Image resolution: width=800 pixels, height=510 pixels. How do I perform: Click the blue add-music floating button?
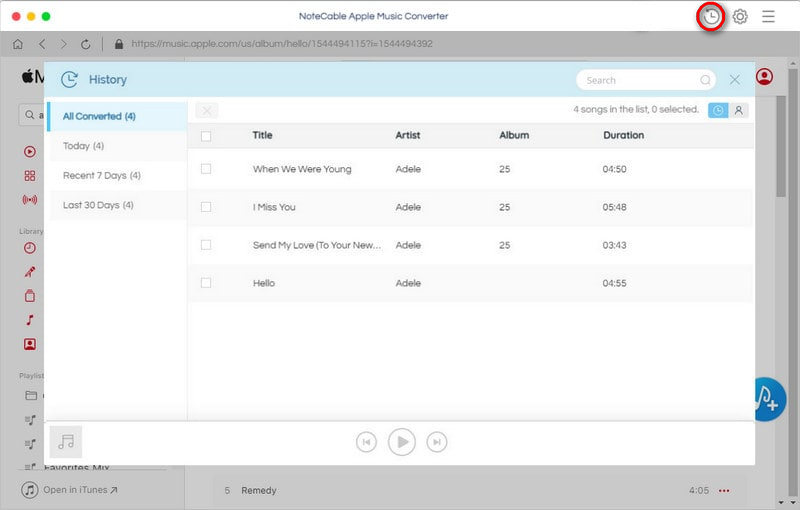click(770, 399)
